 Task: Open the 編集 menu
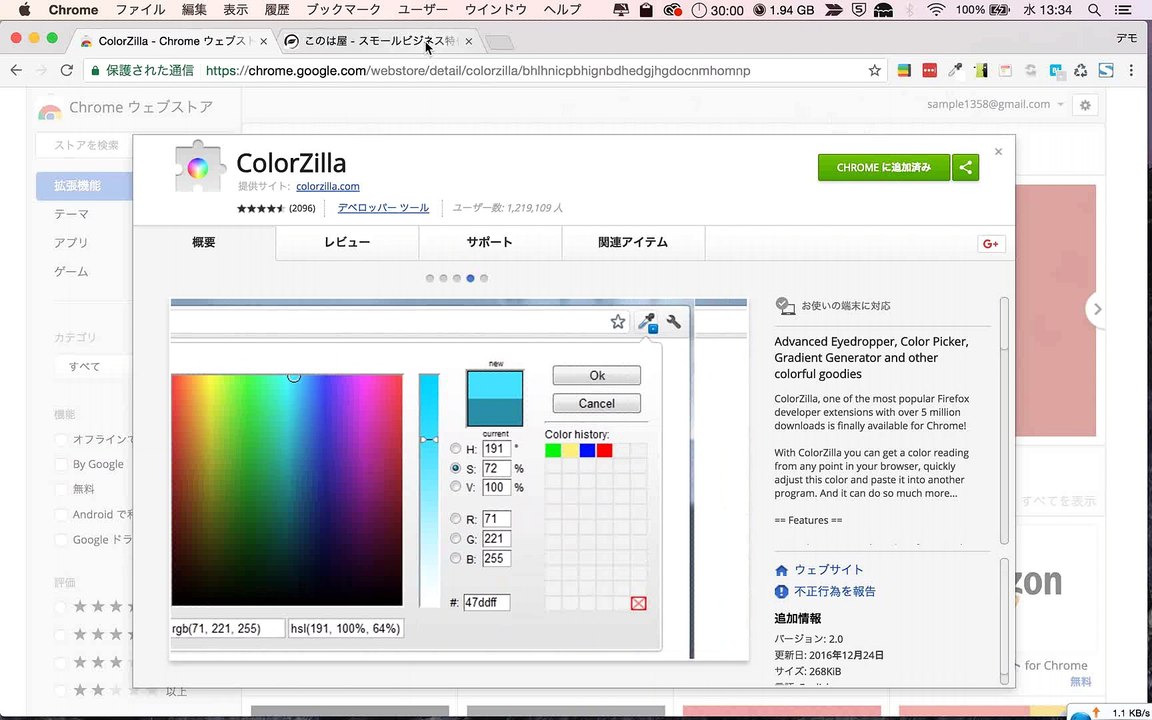click(x=194, y=10)
